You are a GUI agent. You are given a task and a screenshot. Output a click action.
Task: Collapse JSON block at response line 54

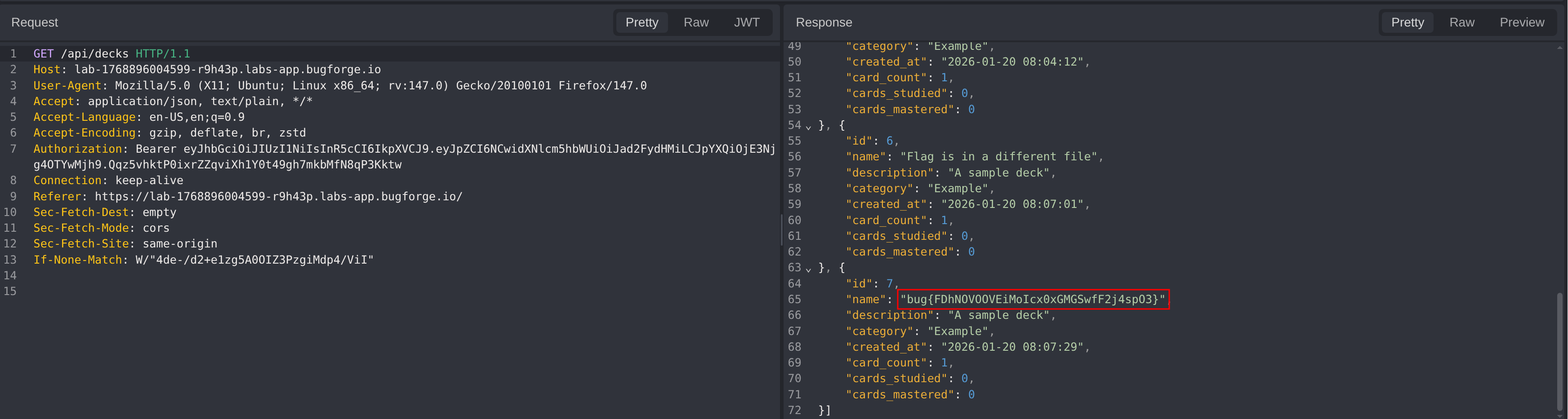coord(808,127)
